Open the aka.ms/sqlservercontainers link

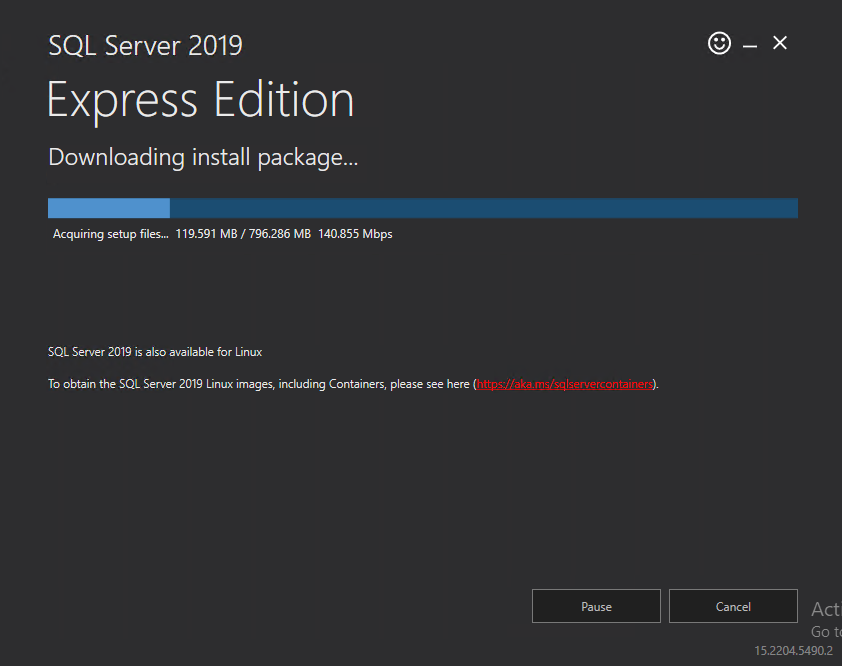[x=564, y=384]
